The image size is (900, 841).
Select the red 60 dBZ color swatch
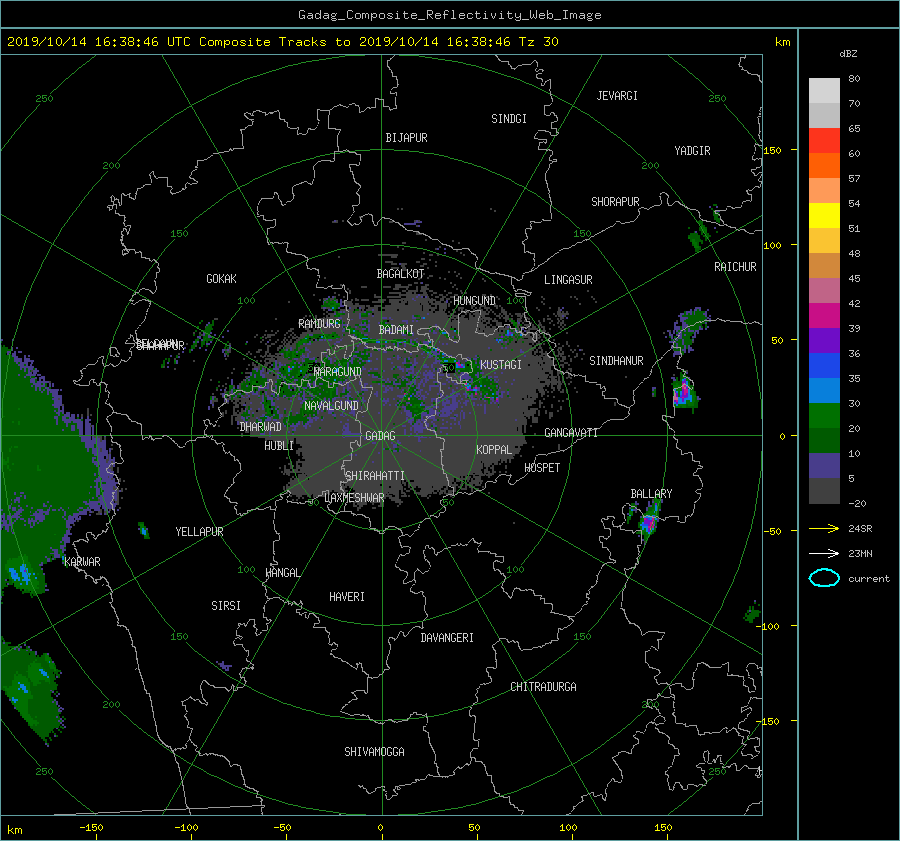(824, 141)
